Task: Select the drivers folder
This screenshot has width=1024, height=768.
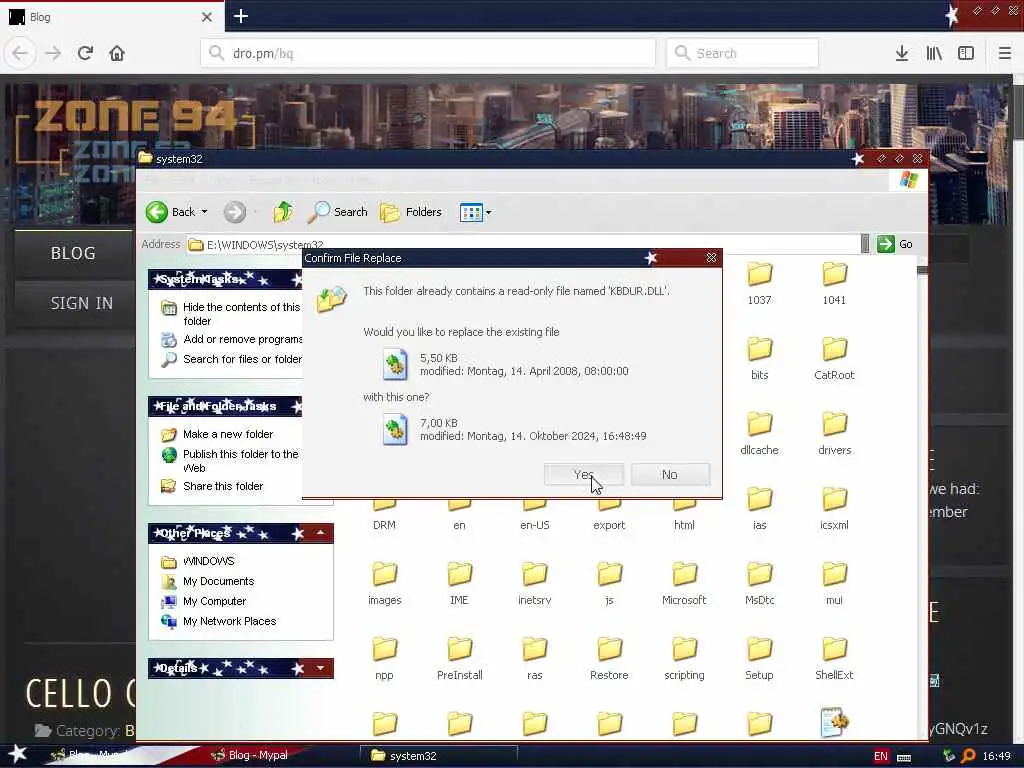Action: click(x=834, y=434)
